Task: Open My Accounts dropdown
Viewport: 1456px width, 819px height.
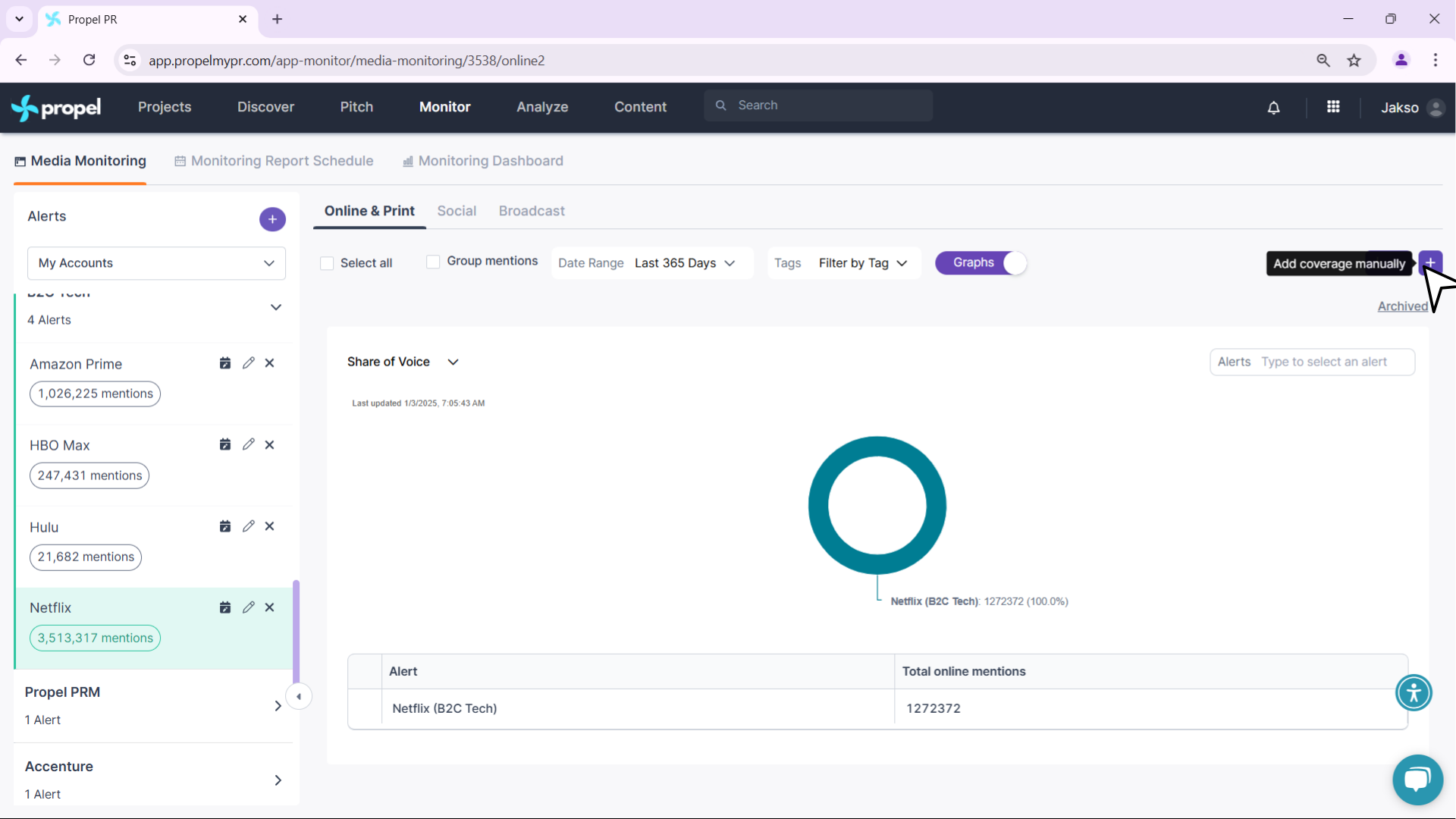Action: click(156, 263)
